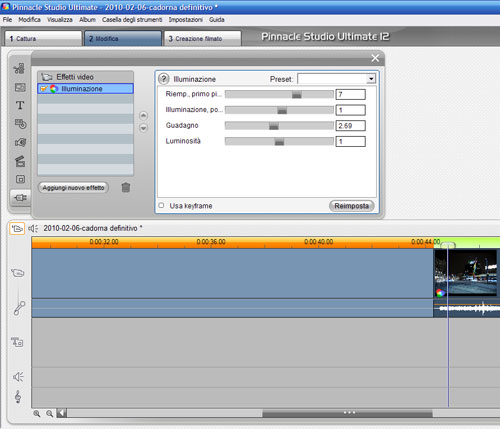
Task: Open the title editor T tool
Action: click(x=20, y=105)
